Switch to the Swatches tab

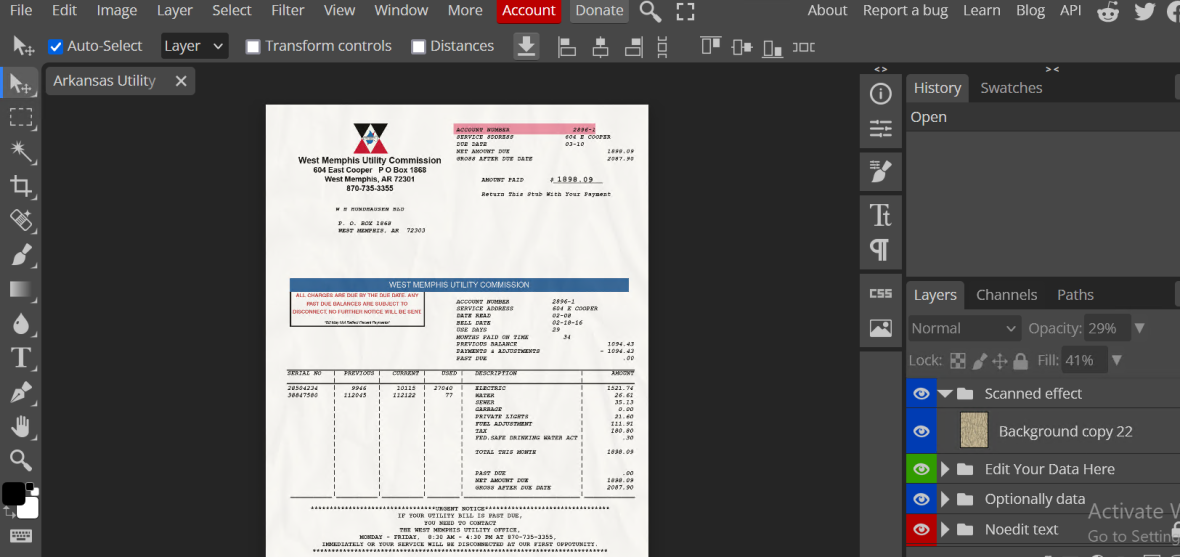point(1011,88)
